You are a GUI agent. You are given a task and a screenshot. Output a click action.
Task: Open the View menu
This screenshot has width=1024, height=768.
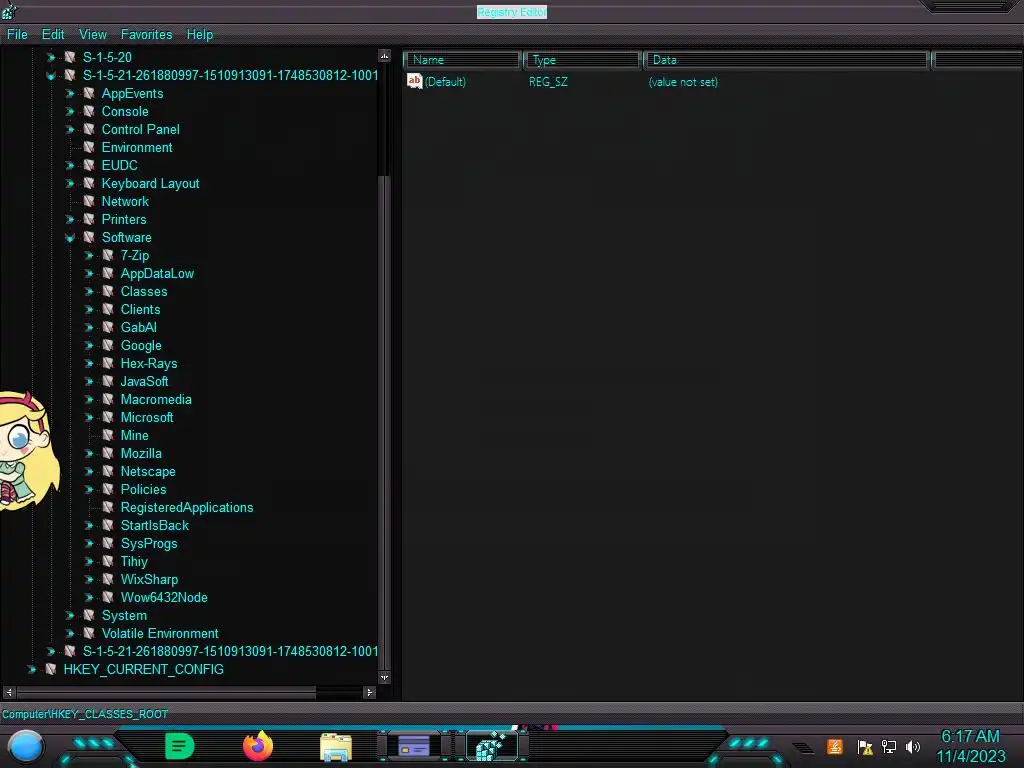[x=93, y=35]
